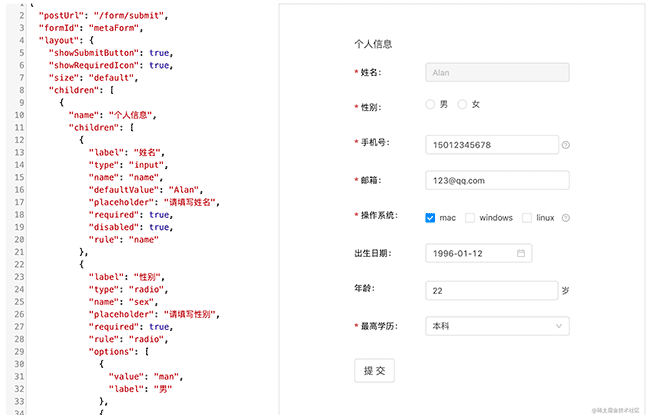
Task: Click the "formId" line in the editor
Action: (x=90, y=28)
